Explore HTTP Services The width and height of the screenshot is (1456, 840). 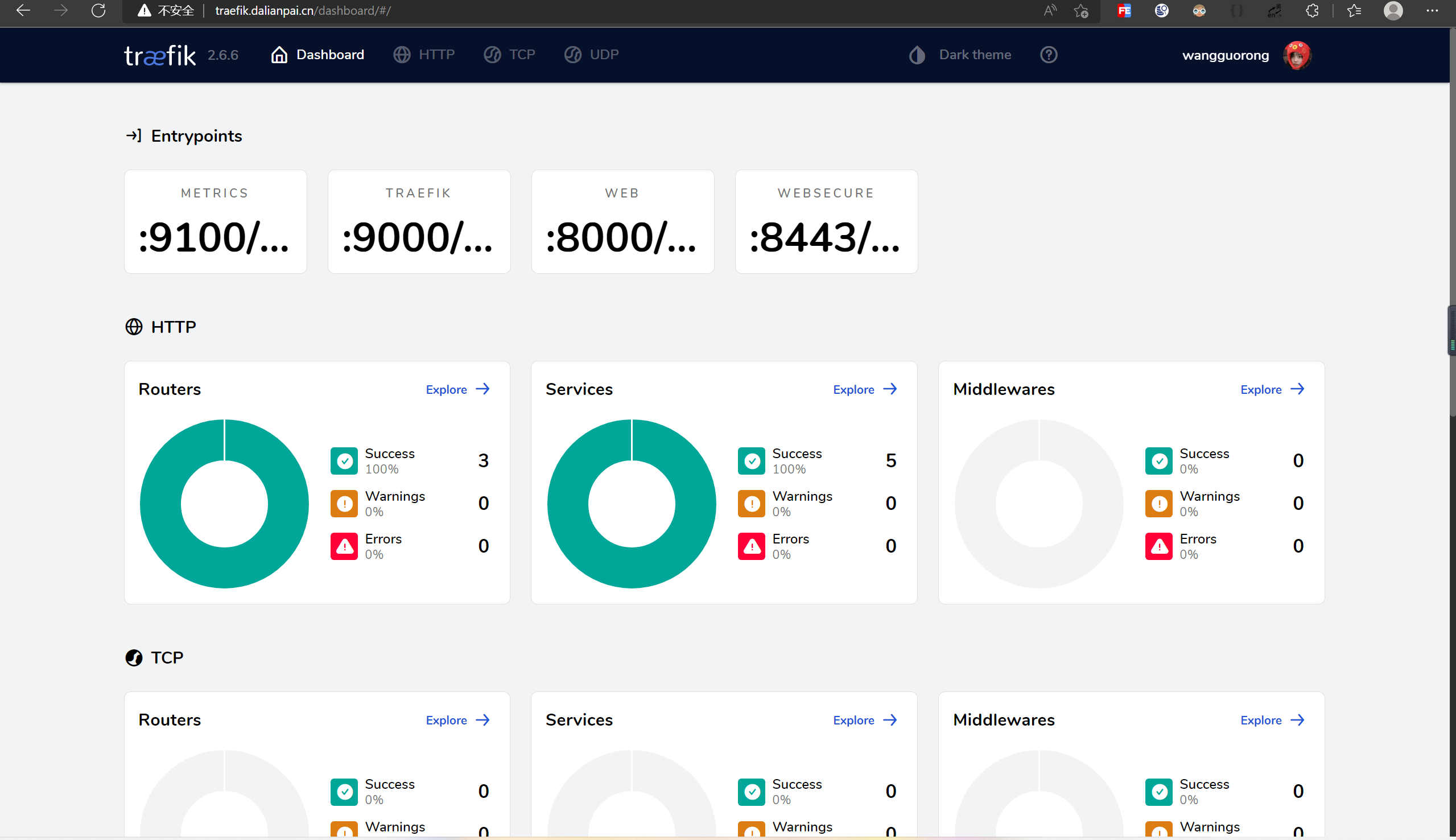point(865,389)
